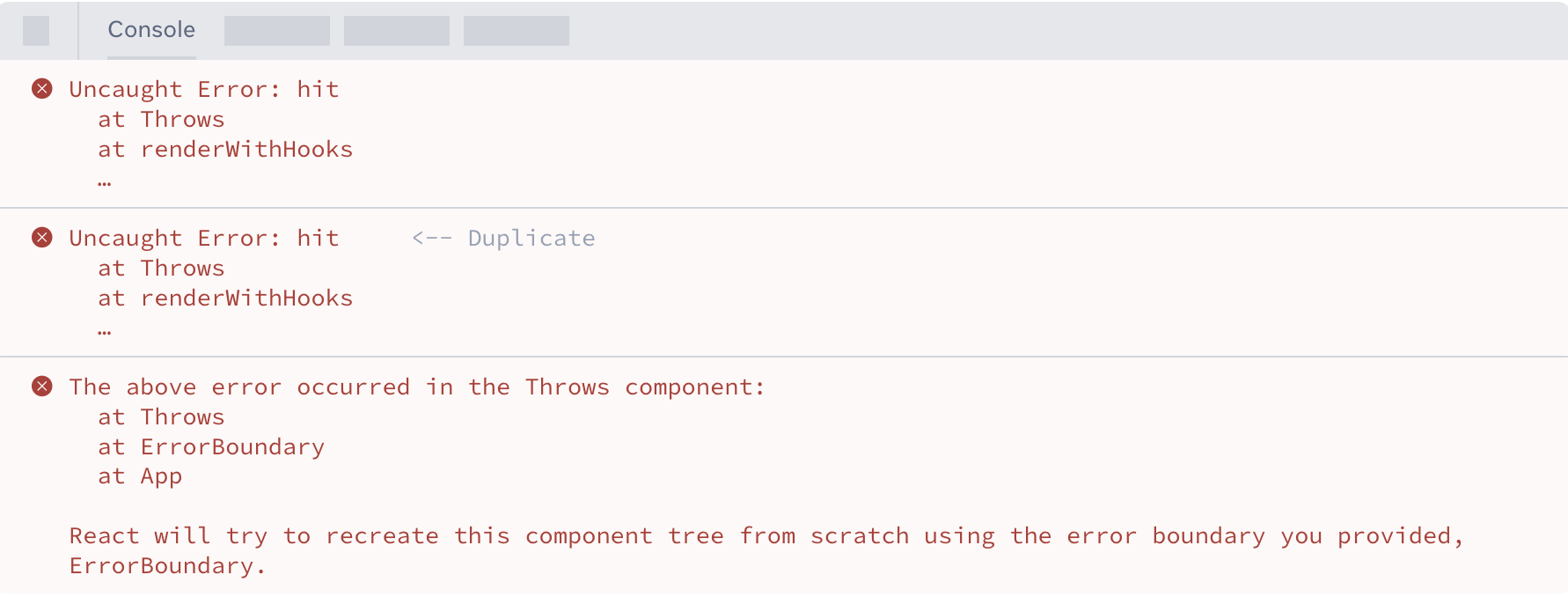The width and height of the screenshot is (1568, 597).
Task: Click the '<-- Duplicate' annotation text
Action: tap(503, 239)
